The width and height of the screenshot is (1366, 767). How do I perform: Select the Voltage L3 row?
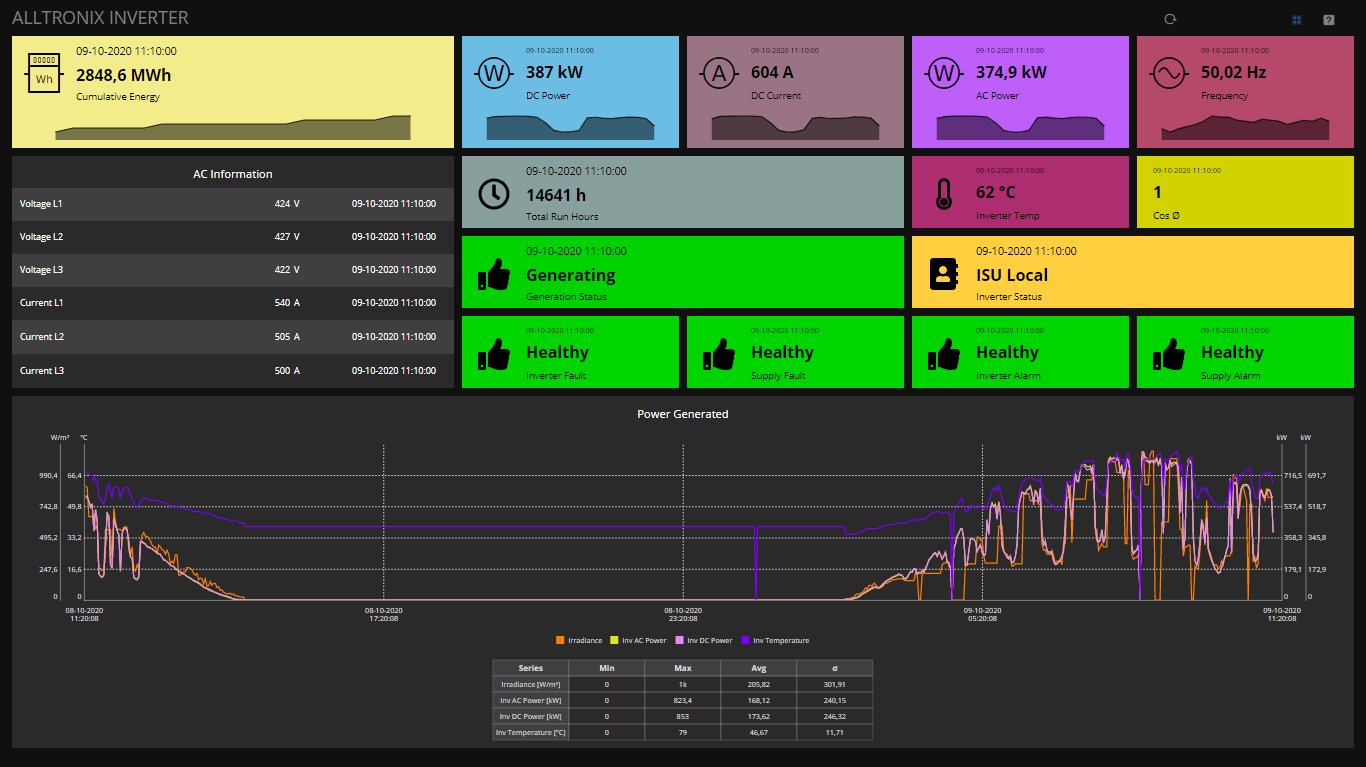pyautogui.click(x=233, y=270)
